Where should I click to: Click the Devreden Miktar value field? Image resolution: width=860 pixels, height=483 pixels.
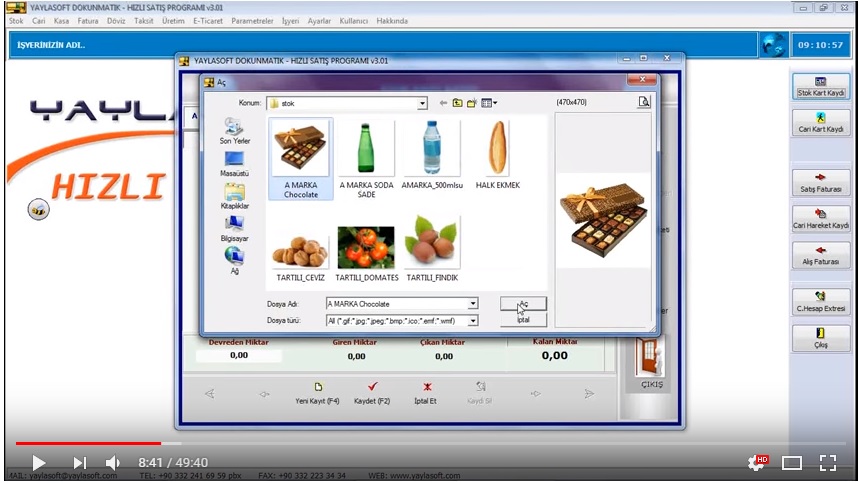[239, 355]
